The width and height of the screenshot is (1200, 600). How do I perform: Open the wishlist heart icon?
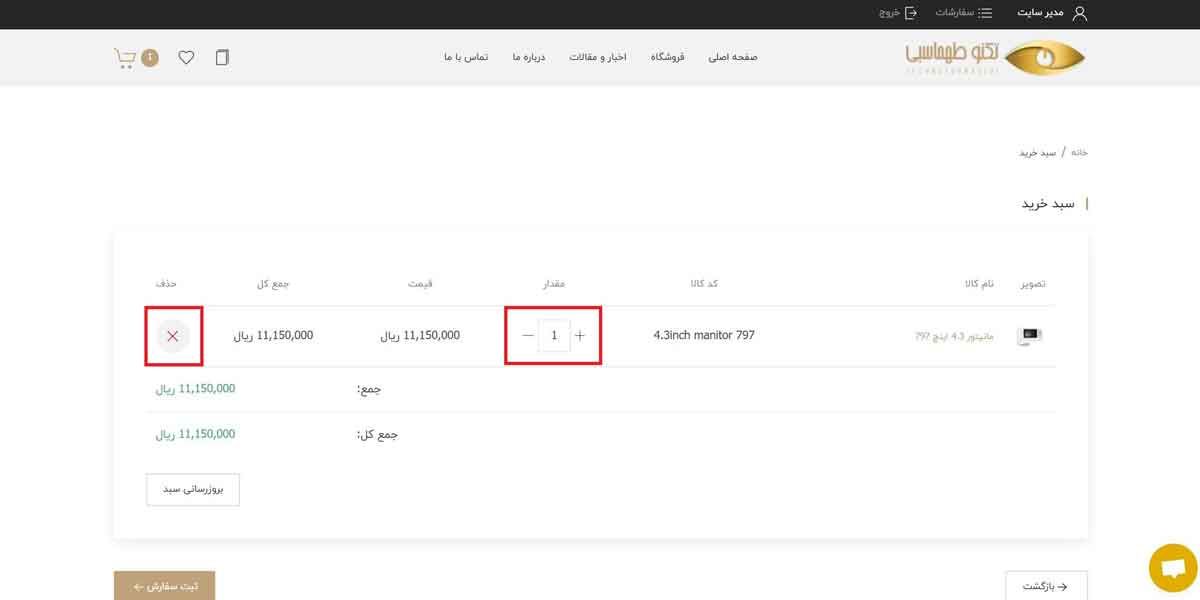click(x=186, y=58)
